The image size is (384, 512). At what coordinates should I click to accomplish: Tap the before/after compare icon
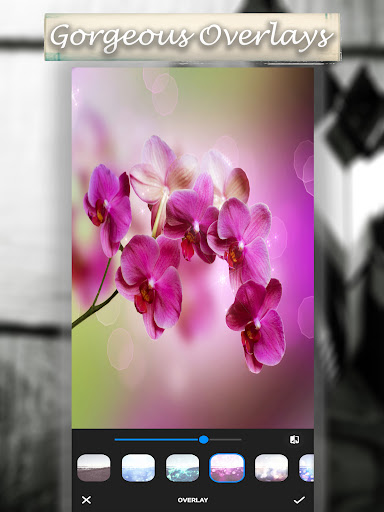(294, 439)
